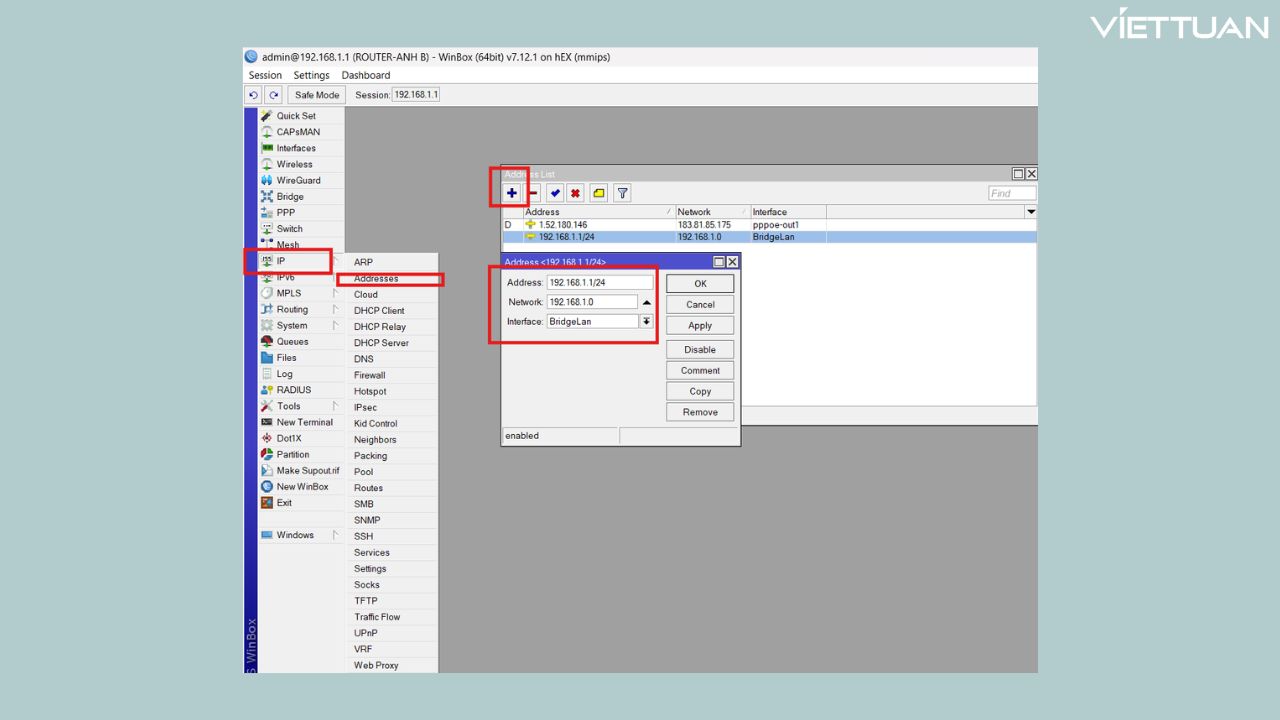Click the Redo arrow icon in toolbar
Image resolution: width=1280 pixels, height=720 pixels.
click(x=273, y=95)
